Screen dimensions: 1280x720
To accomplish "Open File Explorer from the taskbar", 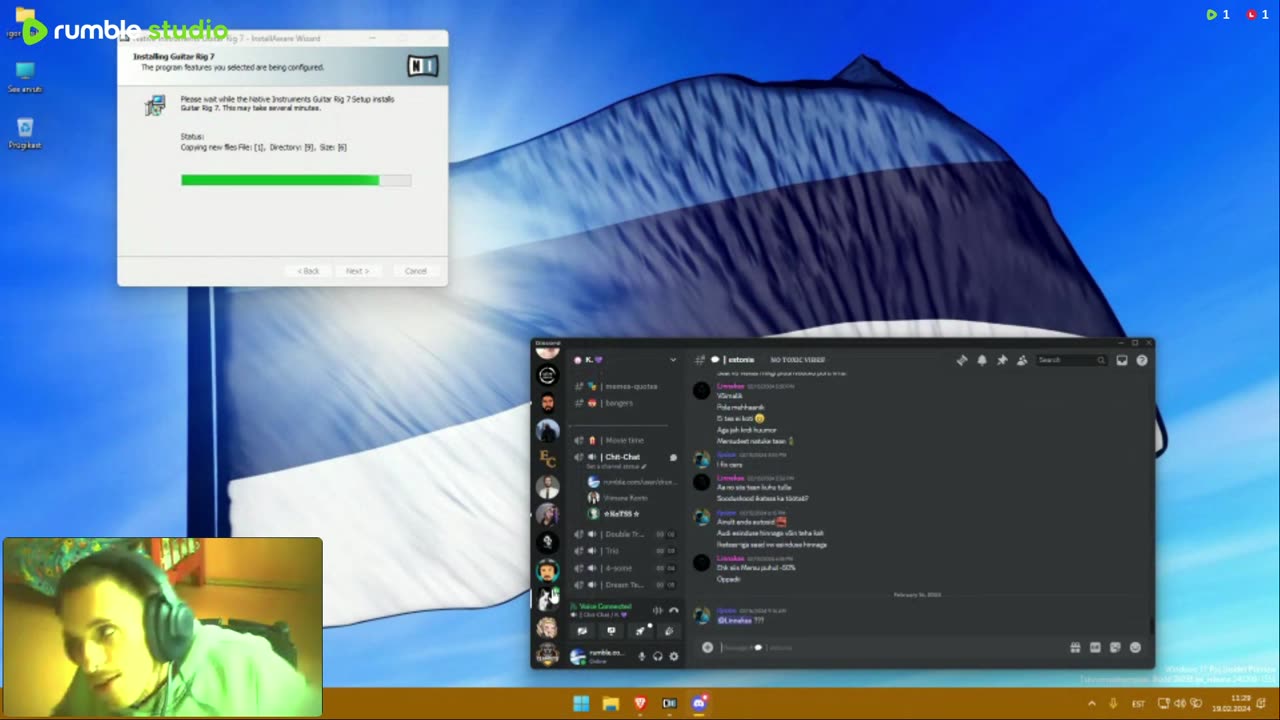I will tap(611, 704).
